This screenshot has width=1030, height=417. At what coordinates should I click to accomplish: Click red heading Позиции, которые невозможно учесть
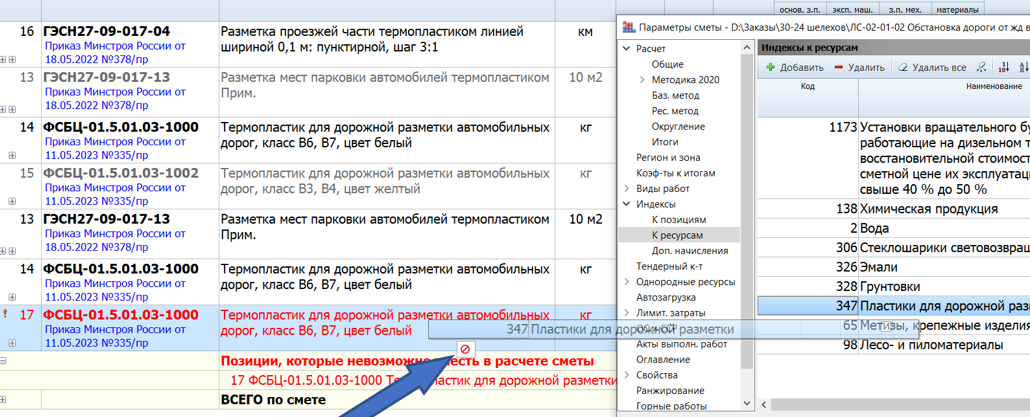(407, 361)
